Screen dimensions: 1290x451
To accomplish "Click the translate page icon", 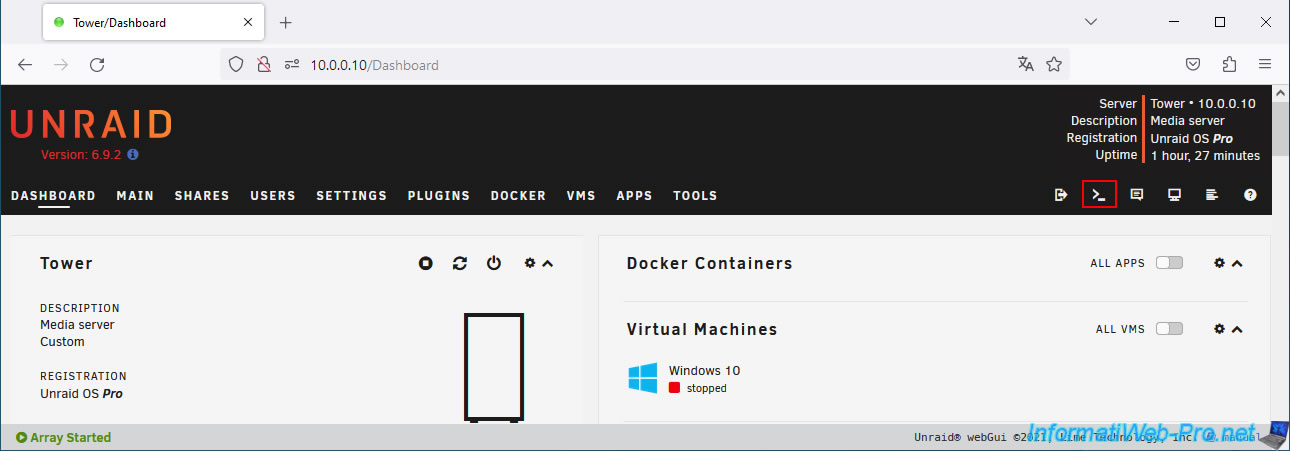I will pos(1025,64).
